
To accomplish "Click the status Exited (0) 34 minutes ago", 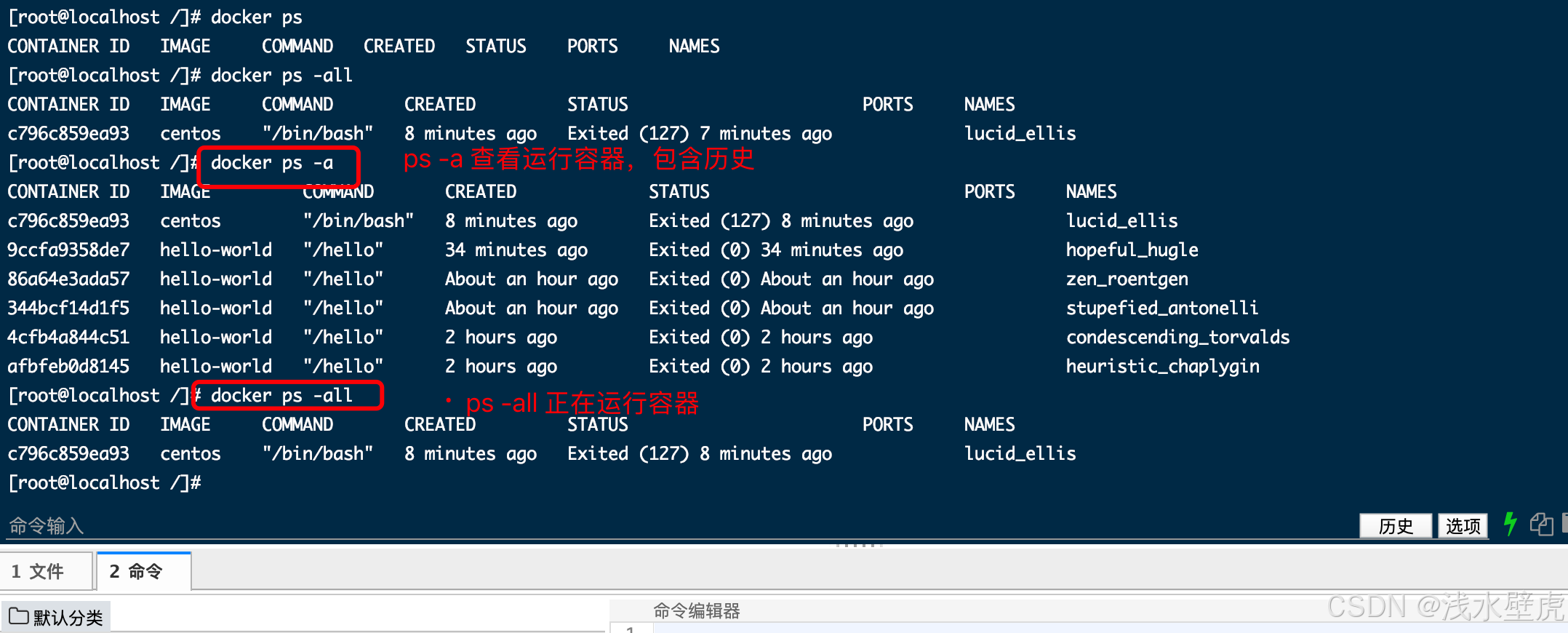I will coord(775,250).
